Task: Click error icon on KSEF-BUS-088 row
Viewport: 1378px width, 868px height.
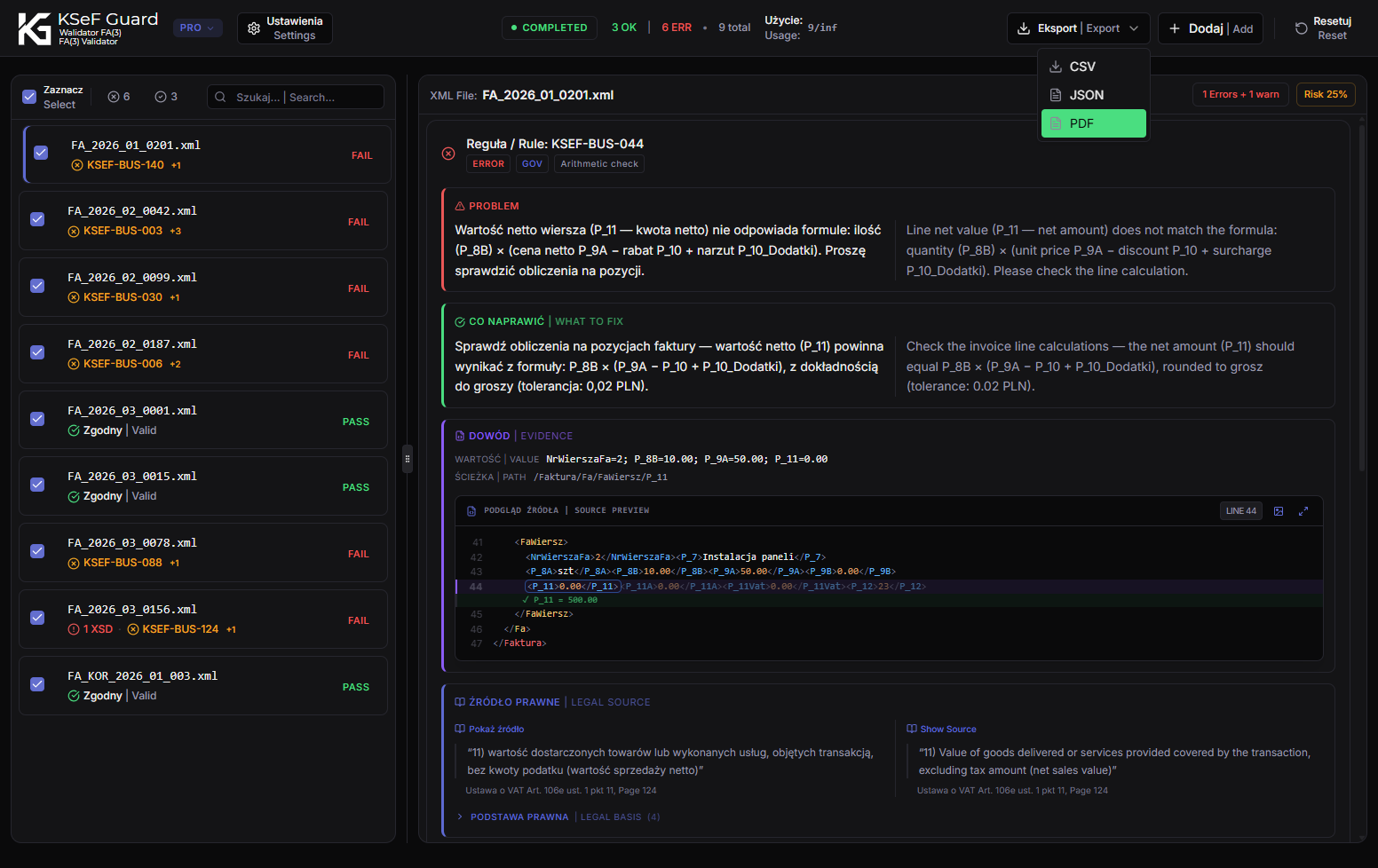Action: coord(74,563)
